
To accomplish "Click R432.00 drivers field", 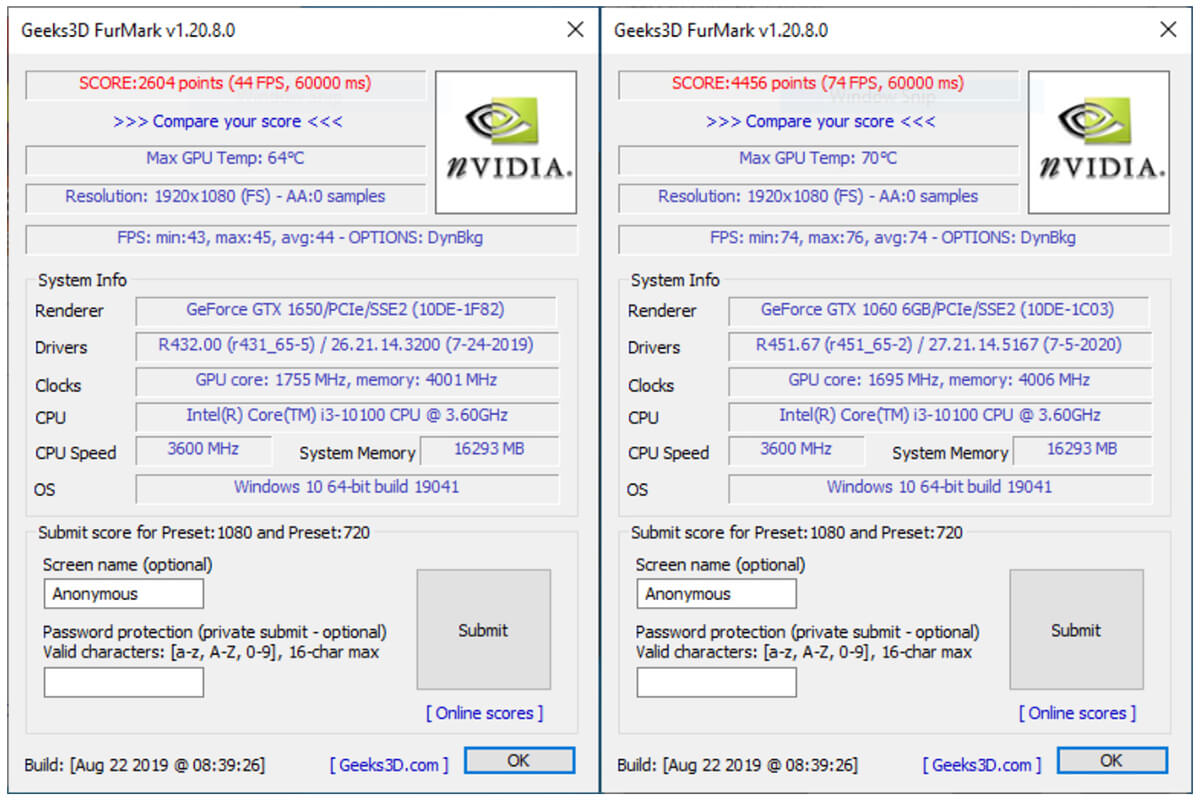I will 346,346.
